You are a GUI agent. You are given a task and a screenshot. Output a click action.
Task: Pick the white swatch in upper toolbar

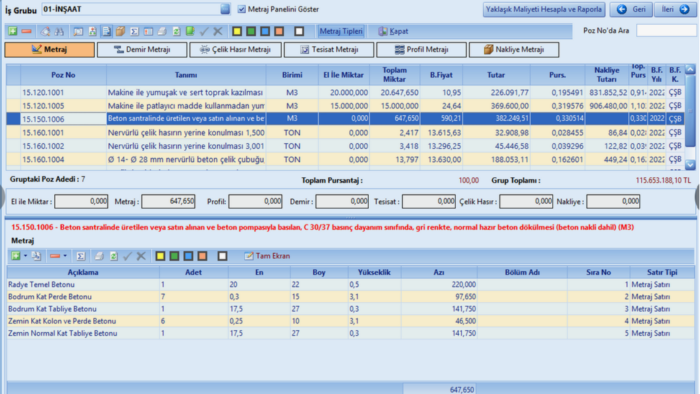(299, 31)
